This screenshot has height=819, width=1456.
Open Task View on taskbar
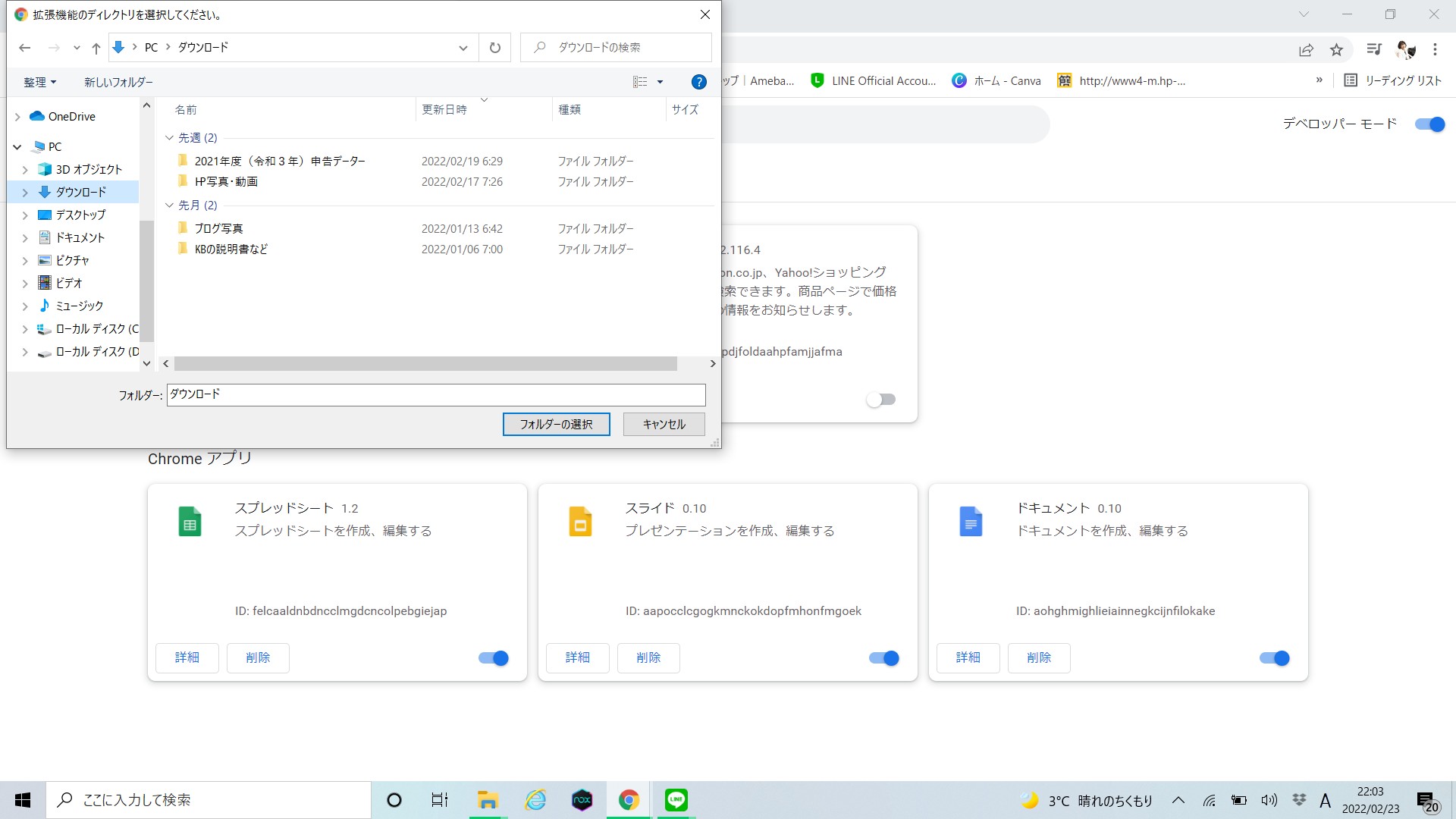(440, 800)
